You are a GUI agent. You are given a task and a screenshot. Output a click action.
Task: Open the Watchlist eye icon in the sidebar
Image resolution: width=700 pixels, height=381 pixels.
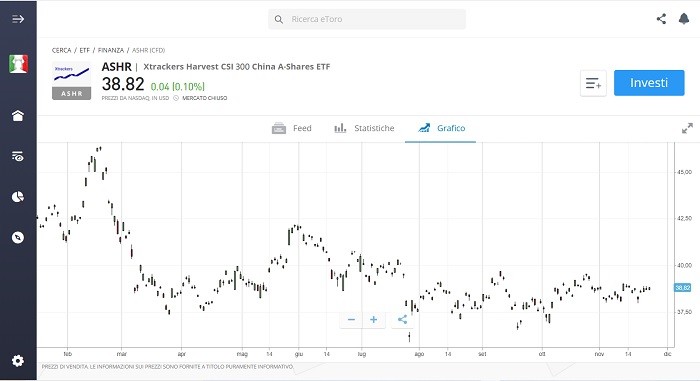tap(18, 156)
